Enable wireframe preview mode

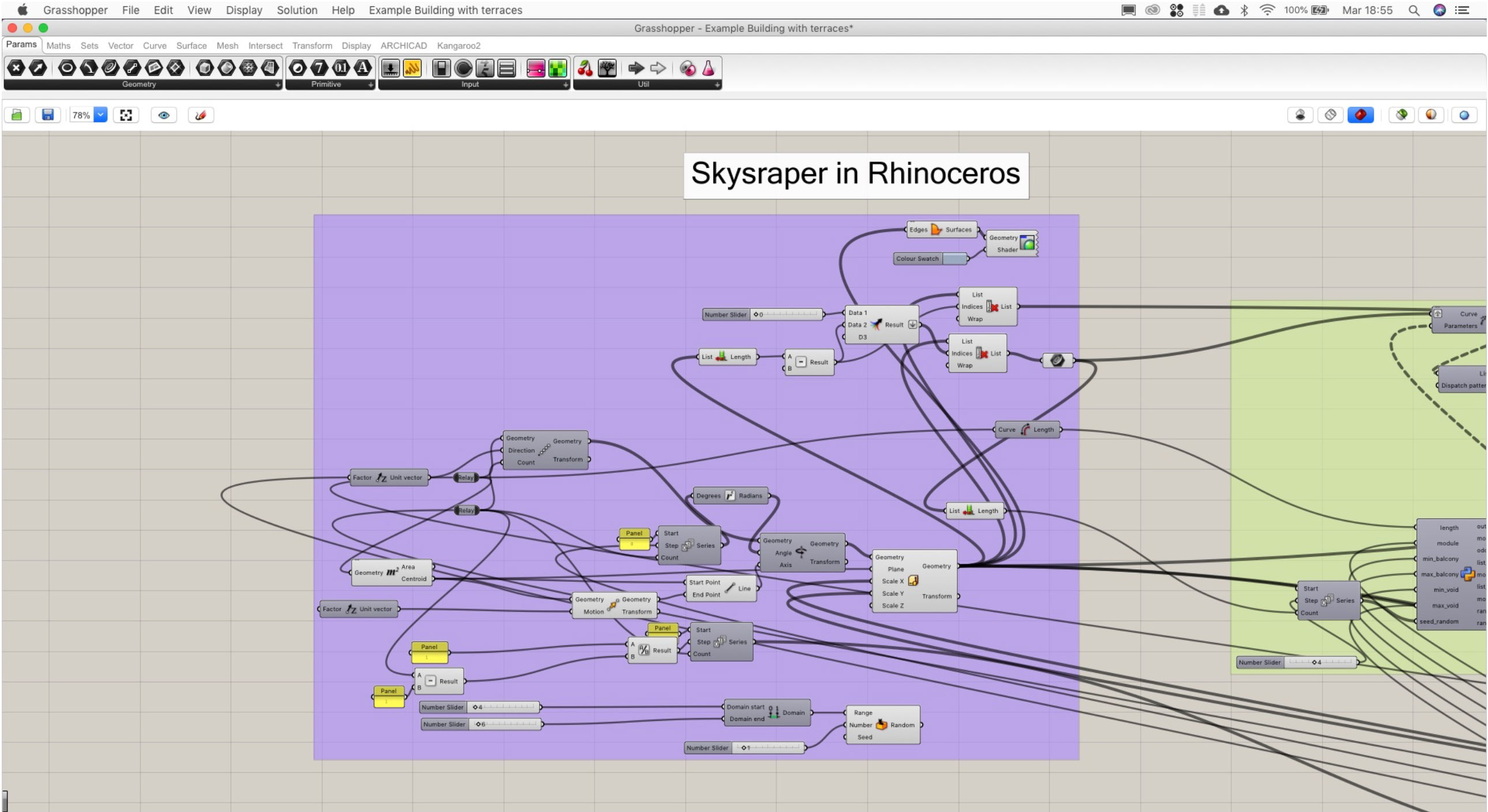click(1331, 115)
